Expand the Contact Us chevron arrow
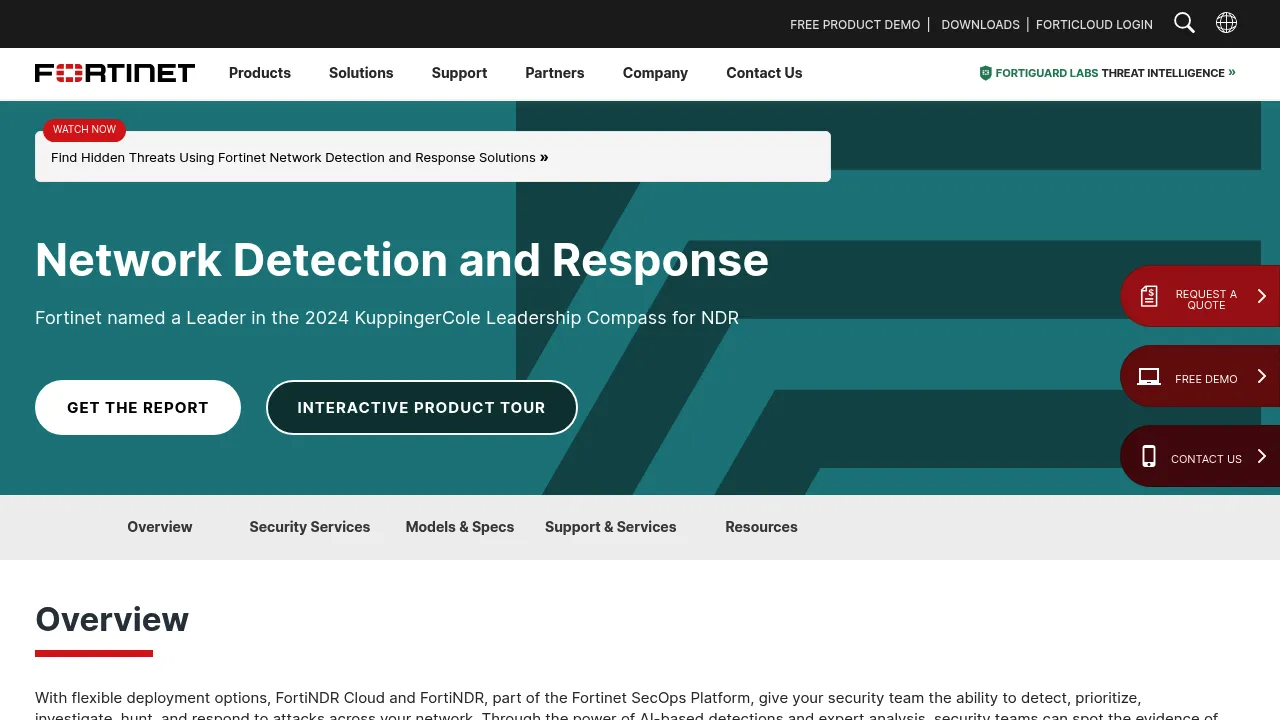The width and height of the screenshot is (1280, 720). [1262, 456]
